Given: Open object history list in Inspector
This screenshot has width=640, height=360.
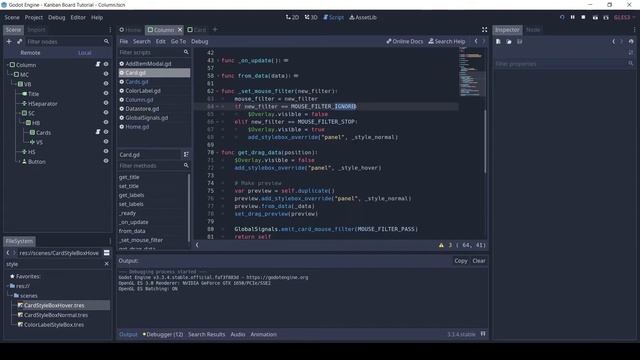Looking at the screenshot, I should [631, 42].
